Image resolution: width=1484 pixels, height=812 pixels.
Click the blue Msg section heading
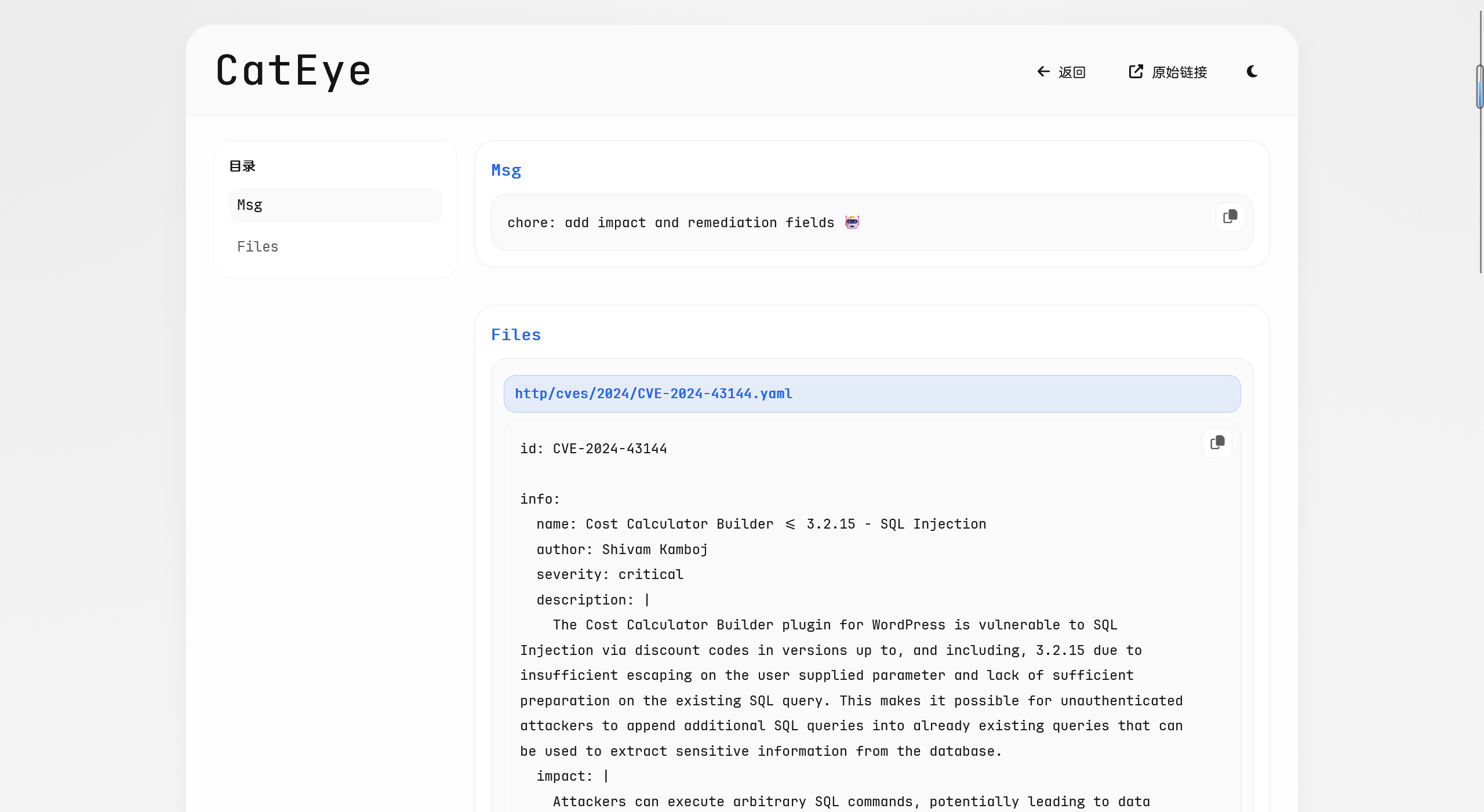pyautogui.click(x=506, y=170)
